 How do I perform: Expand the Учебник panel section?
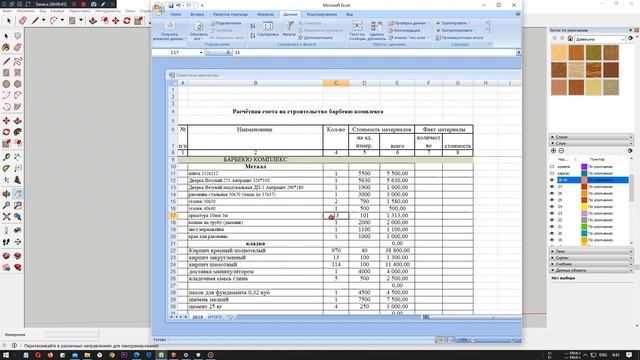[591, 264]
